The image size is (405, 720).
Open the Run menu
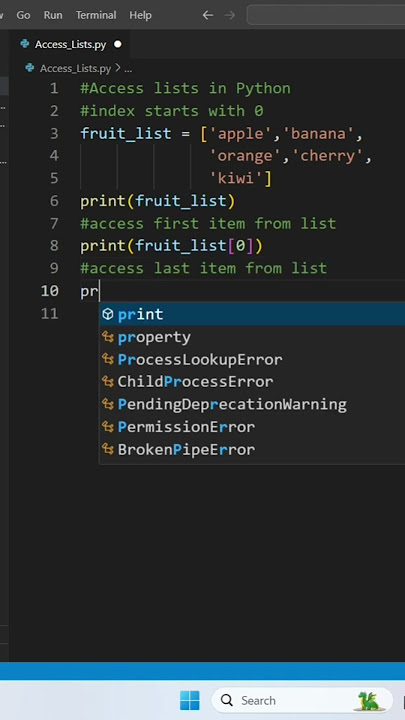53,15
